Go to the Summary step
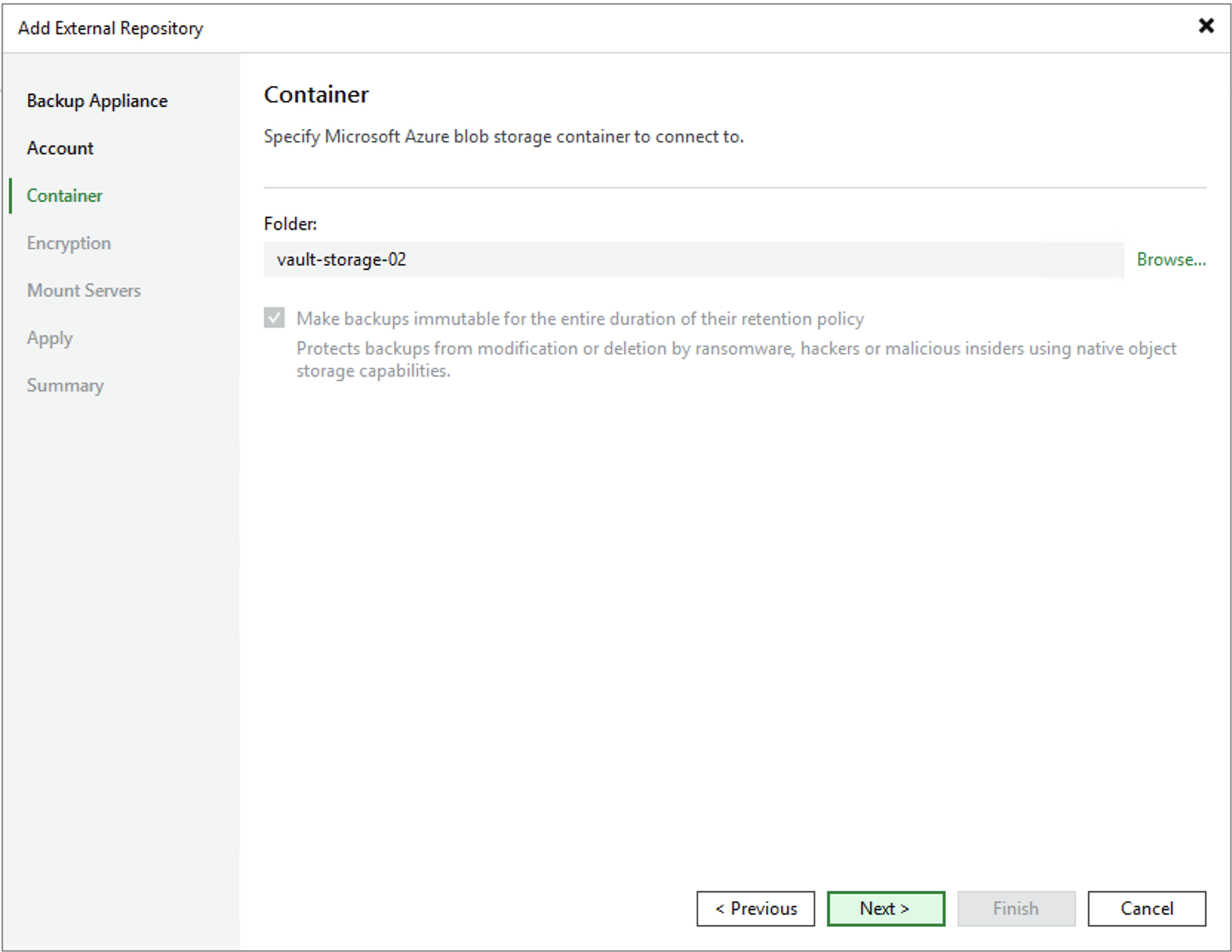Screen dimensions: 1232x952 [65, 386]
